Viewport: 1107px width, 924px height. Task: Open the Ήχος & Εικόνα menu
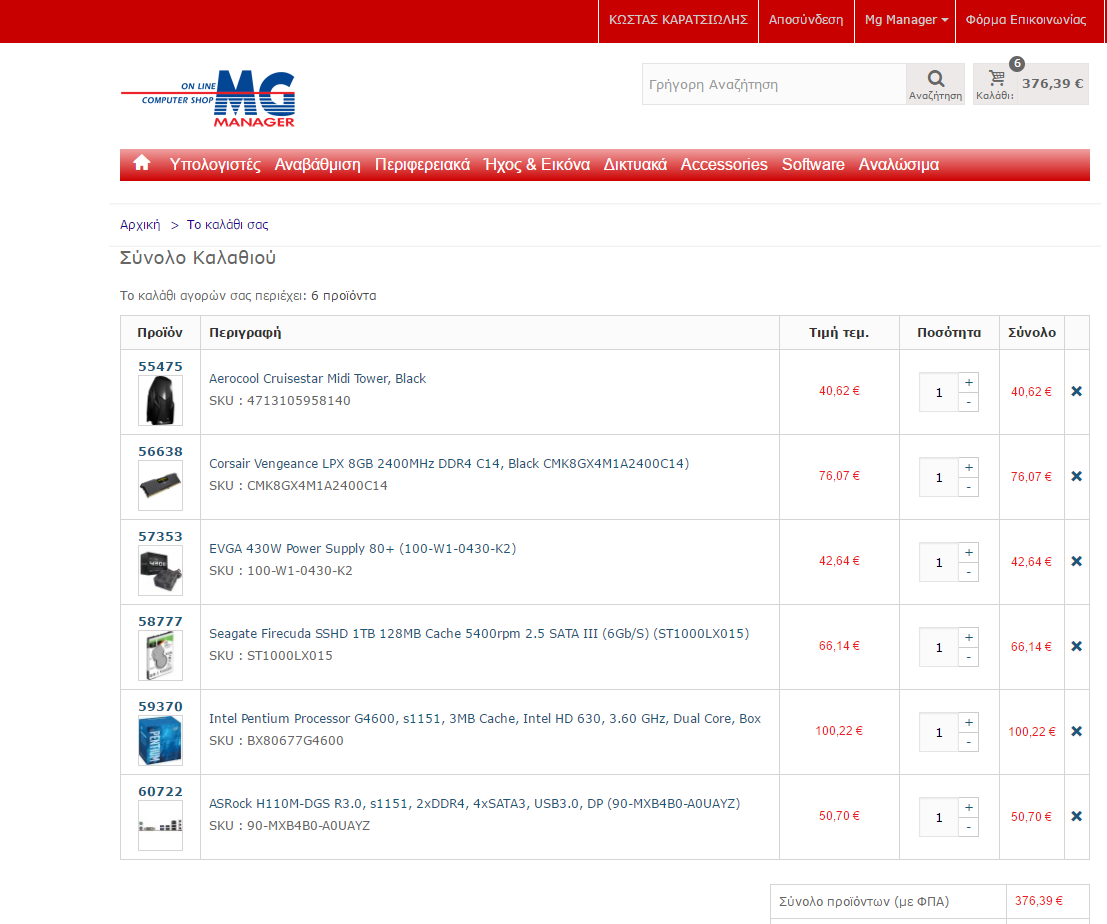pos(537,164)
